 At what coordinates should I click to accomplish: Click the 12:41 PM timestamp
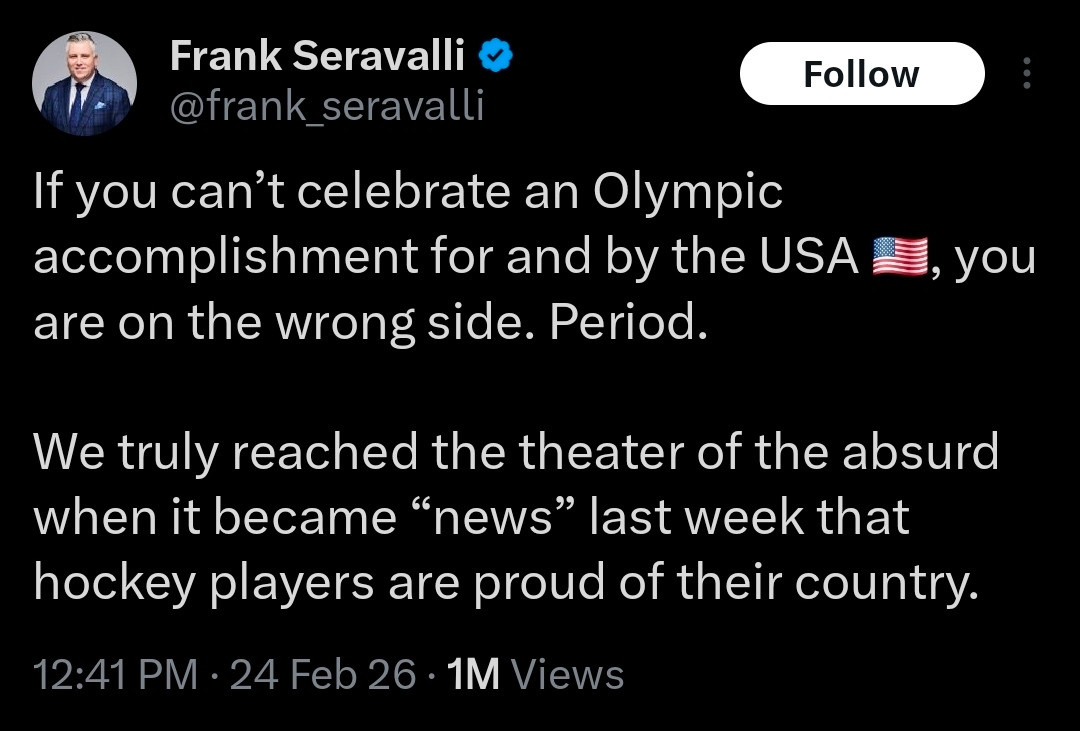tap(115, 674)
